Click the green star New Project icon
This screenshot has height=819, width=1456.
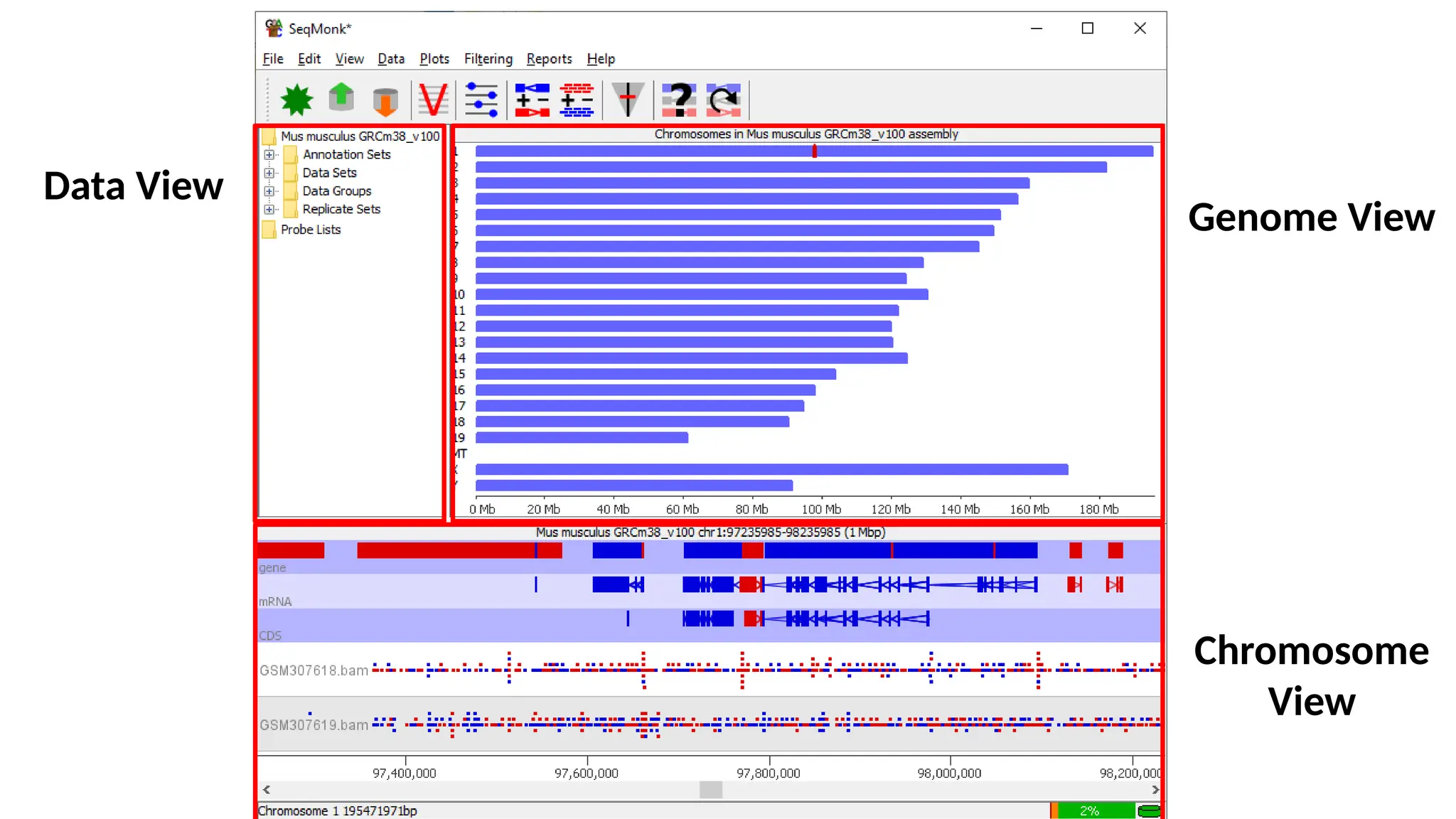tap(296, 100)
